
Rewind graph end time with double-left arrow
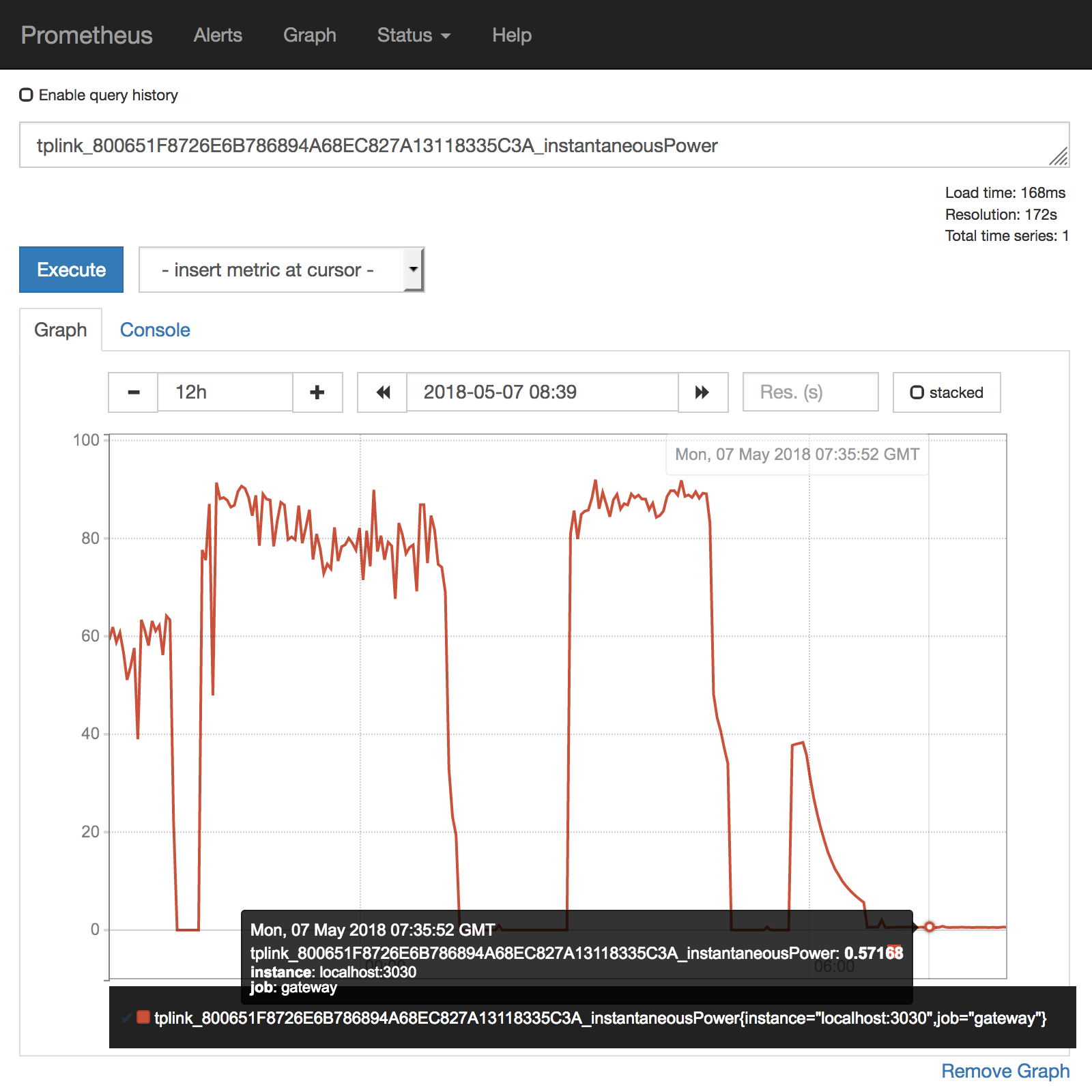pos(383,392)
